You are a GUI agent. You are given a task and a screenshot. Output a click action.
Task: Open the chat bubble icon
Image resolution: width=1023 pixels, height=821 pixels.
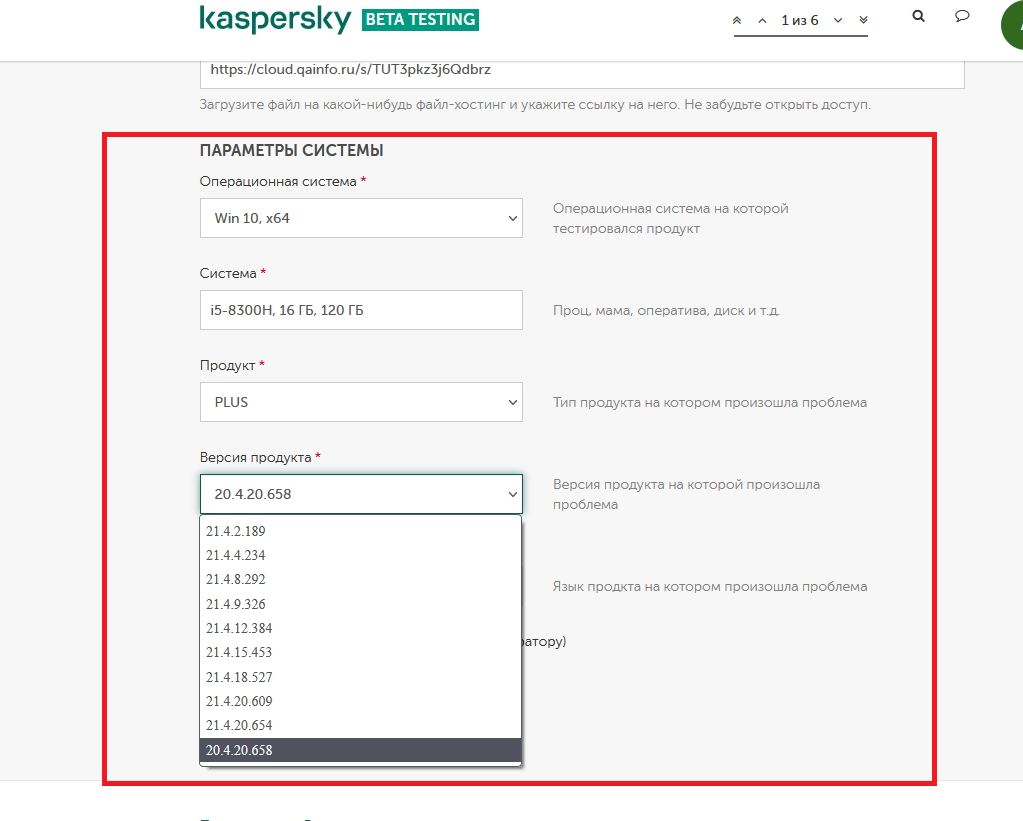[x=962, y=16]
